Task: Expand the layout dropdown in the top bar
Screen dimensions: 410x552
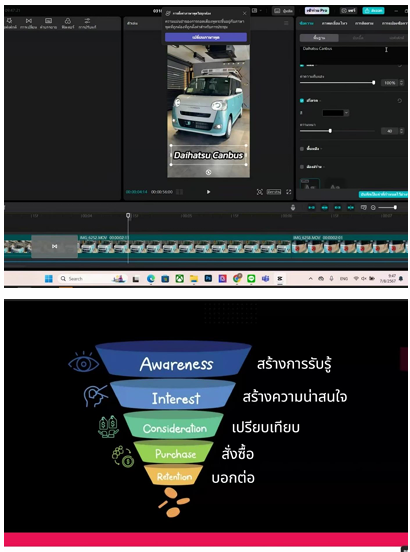Action: point(257,11)
